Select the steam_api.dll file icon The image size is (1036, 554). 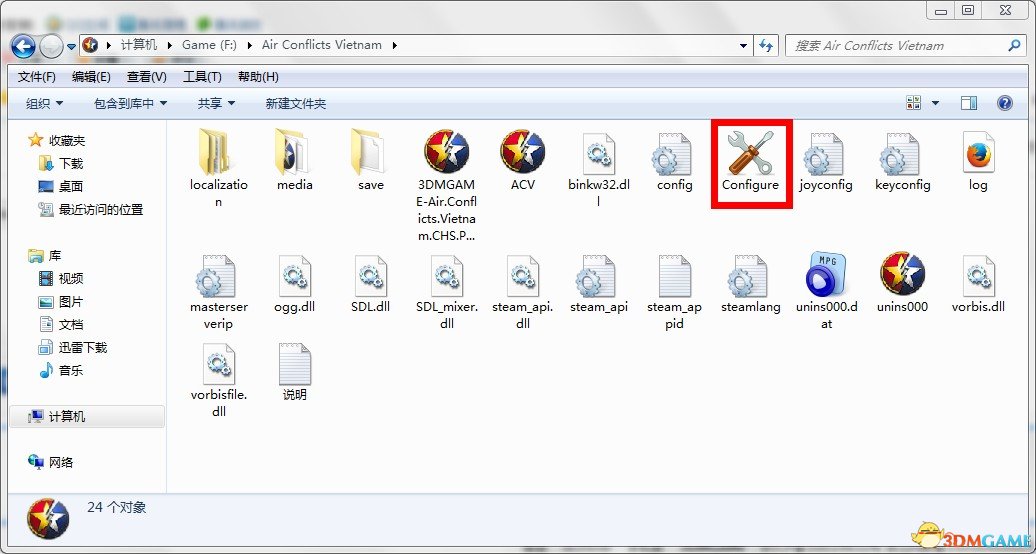[523, 276]
